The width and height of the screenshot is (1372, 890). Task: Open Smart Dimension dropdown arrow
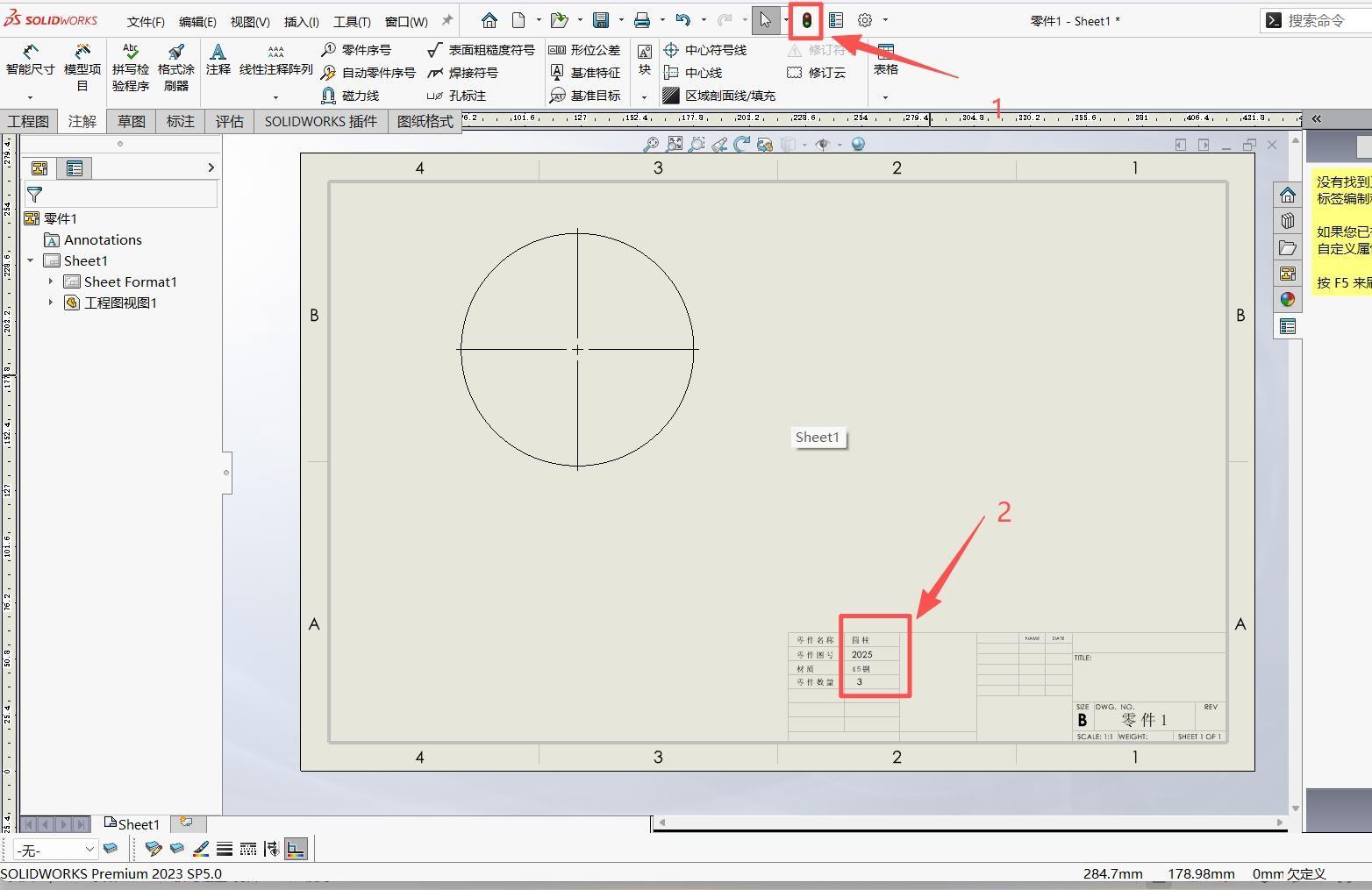click(30, 97)
